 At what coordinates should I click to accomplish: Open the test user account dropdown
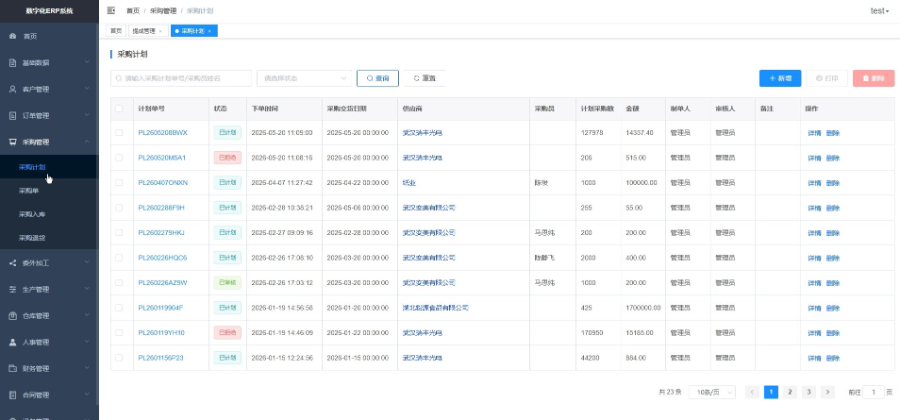click(879, 10)
